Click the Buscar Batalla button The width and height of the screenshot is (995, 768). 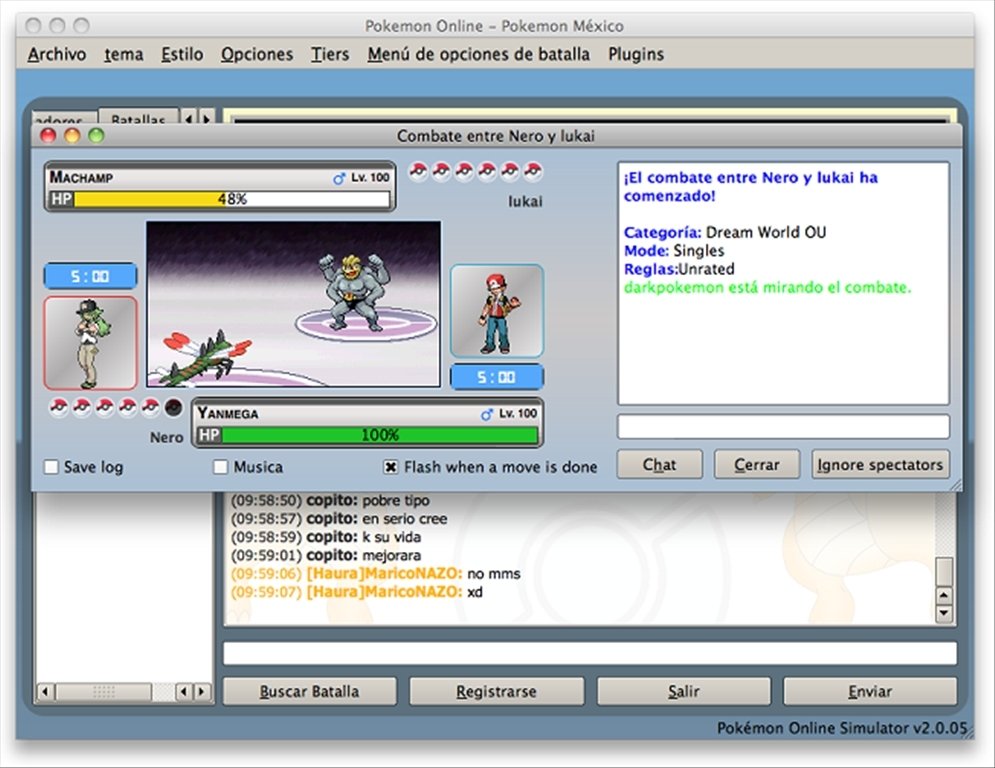(x=309, y=691)
